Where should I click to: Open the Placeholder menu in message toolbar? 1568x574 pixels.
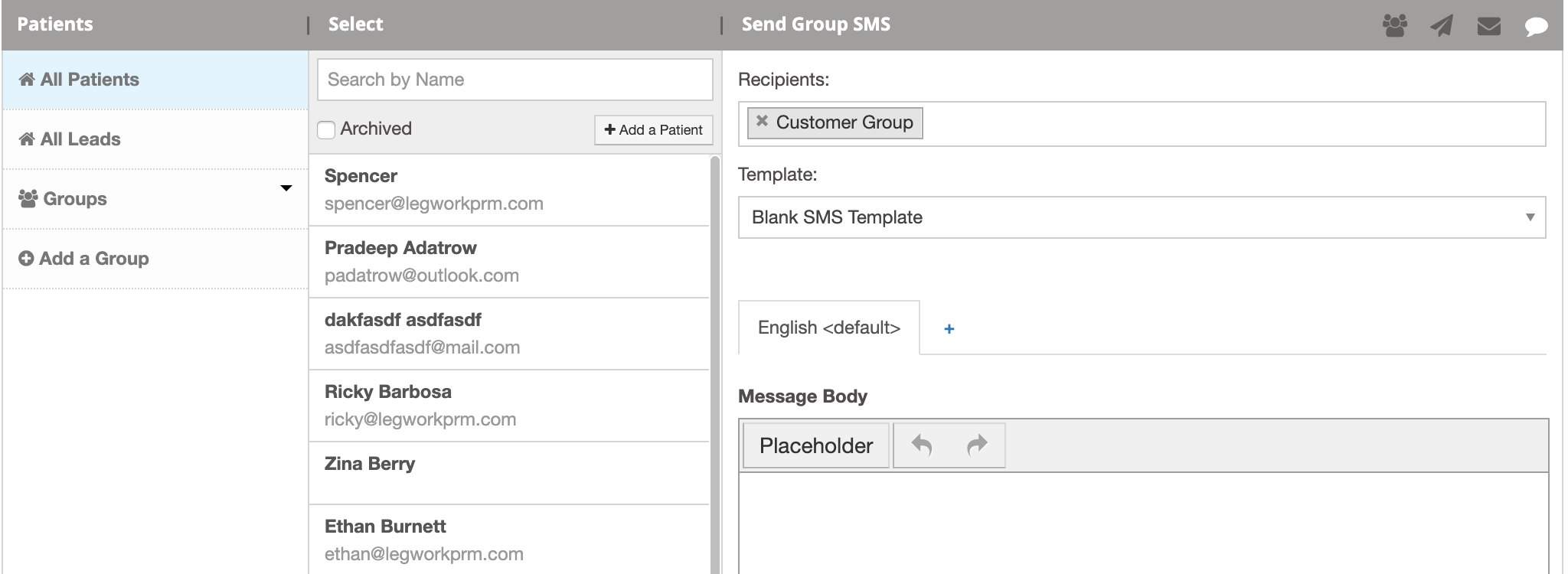[x=815, y=445]
